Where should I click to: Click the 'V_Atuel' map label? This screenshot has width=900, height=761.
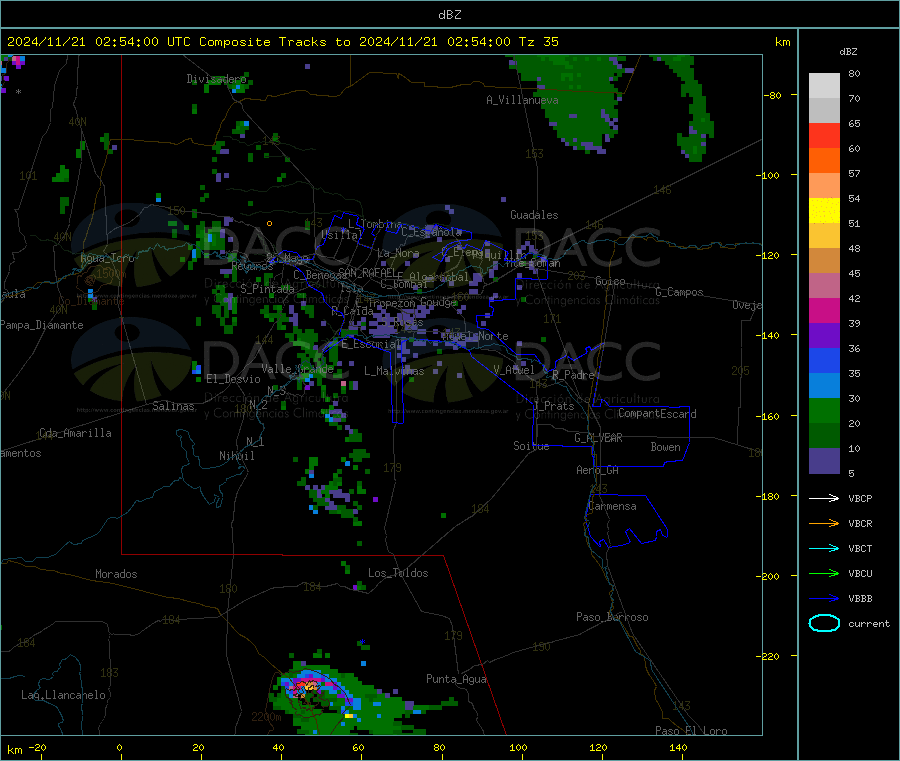tap(514, 370)
